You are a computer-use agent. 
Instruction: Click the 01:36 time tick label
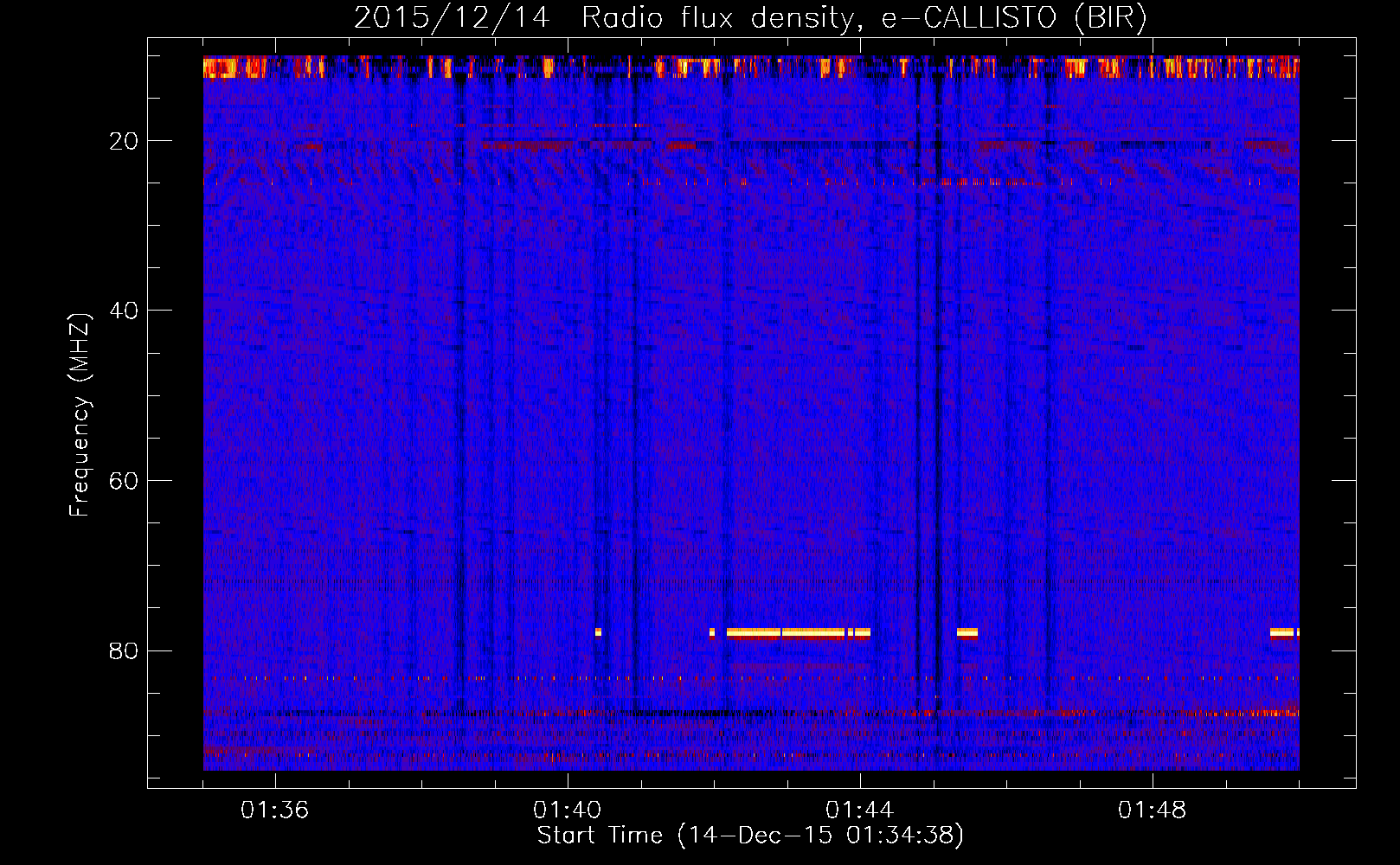[x=275, y=811]
